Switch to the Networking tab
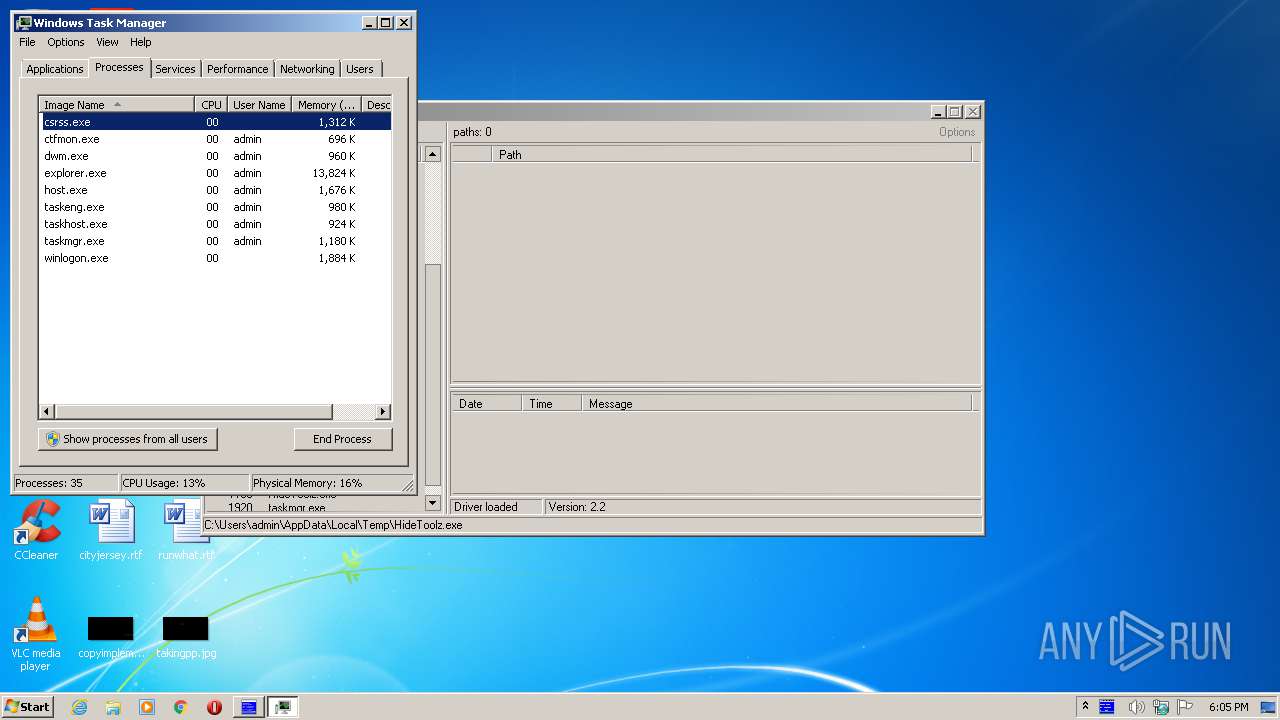Screen dimensions: 1280x720 [307, 69]
